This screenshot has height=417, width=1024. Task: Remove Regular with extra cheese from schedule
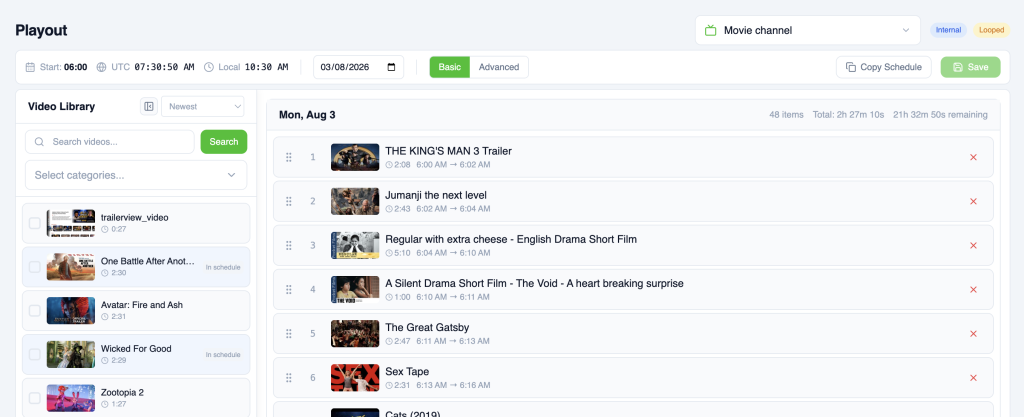tap(973, 245)
